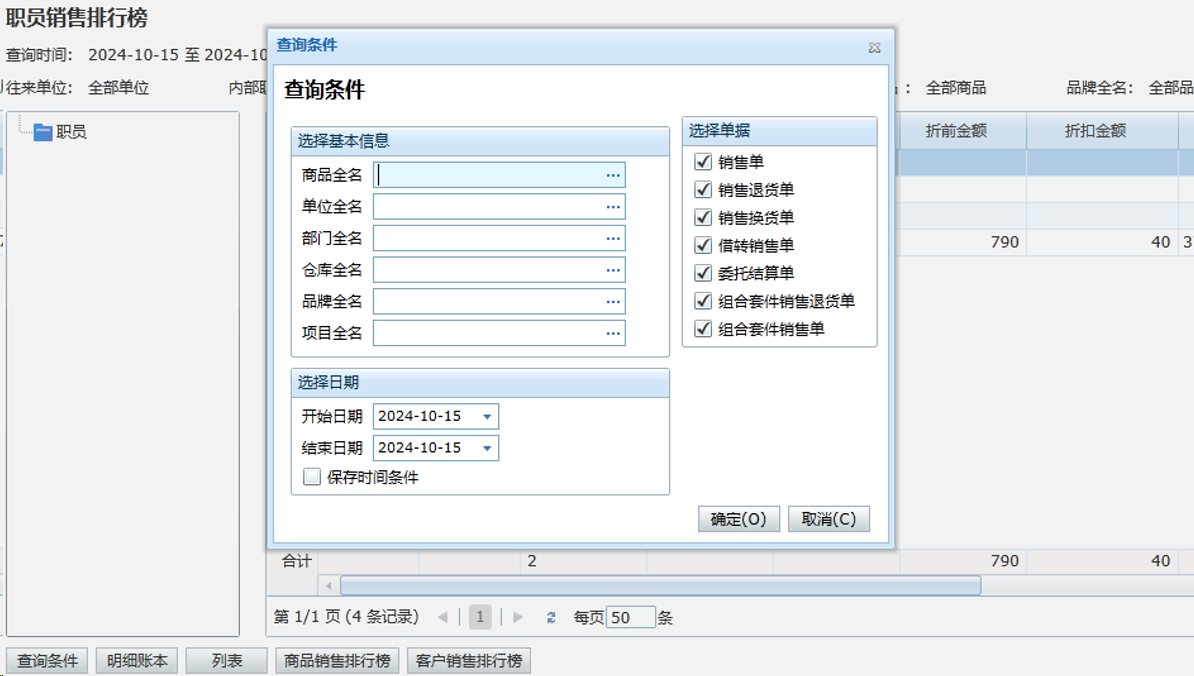Image resolution: width=1194 pixels, height=676 pixels.
Task: Click the 品牌全名 ellipsis picker icon
Action: [613, 302]
